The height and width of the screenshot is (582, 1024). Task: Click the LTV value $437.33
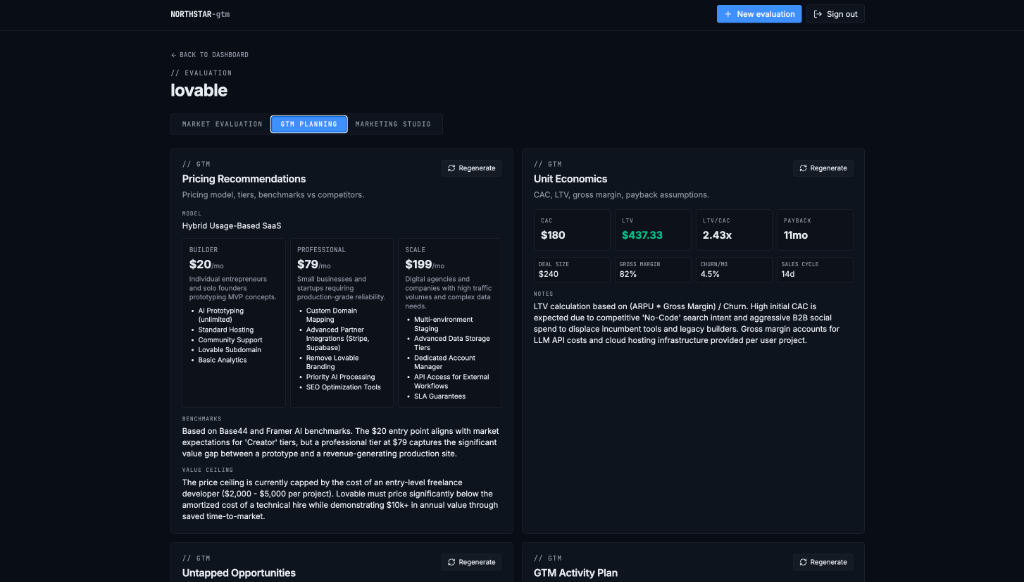tap(642, 235)
